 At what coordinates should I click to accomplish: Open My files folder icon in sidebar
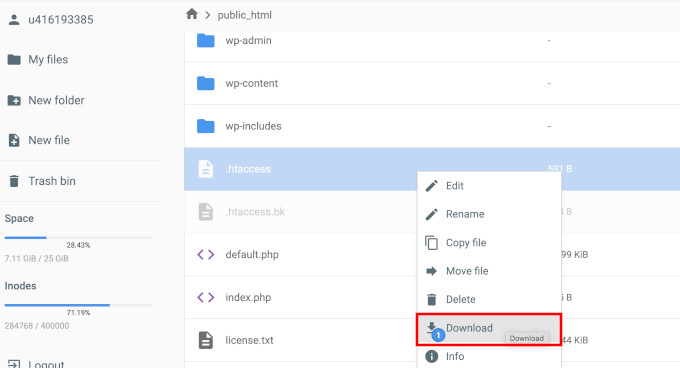click(14, 59)
